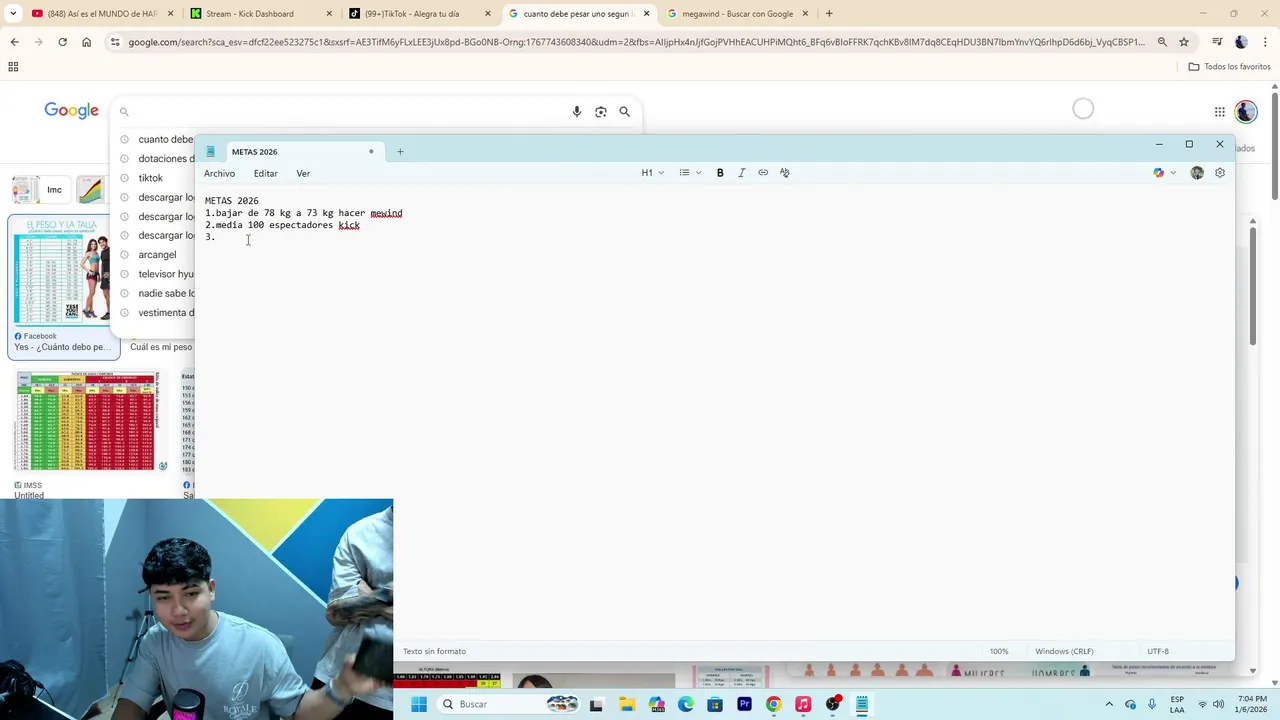This screenshot has height=720, width=1280.
Task: Bookmark this page with the star
Action: point(1184,42)
